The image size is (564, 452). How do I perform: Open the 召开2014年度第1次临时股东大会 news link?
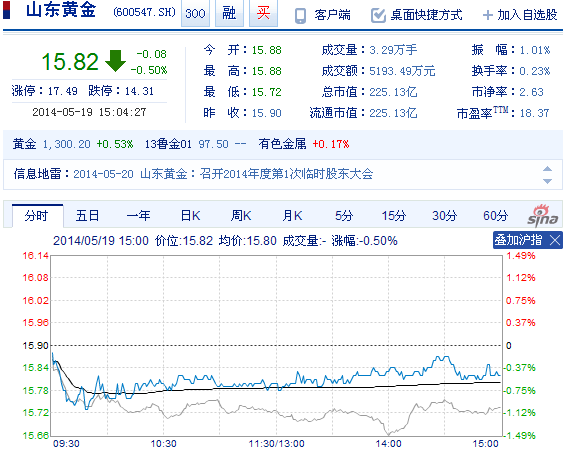[x=286, y=174]
